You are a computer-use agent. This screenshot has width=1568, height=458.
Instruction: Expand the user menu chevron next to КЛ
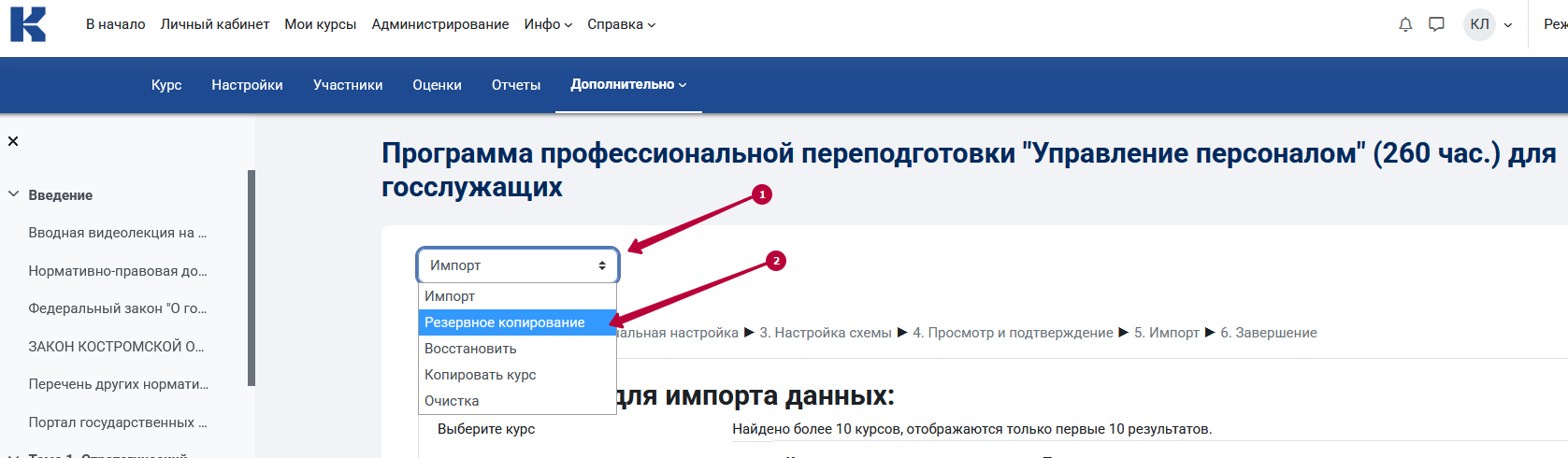1508,25
